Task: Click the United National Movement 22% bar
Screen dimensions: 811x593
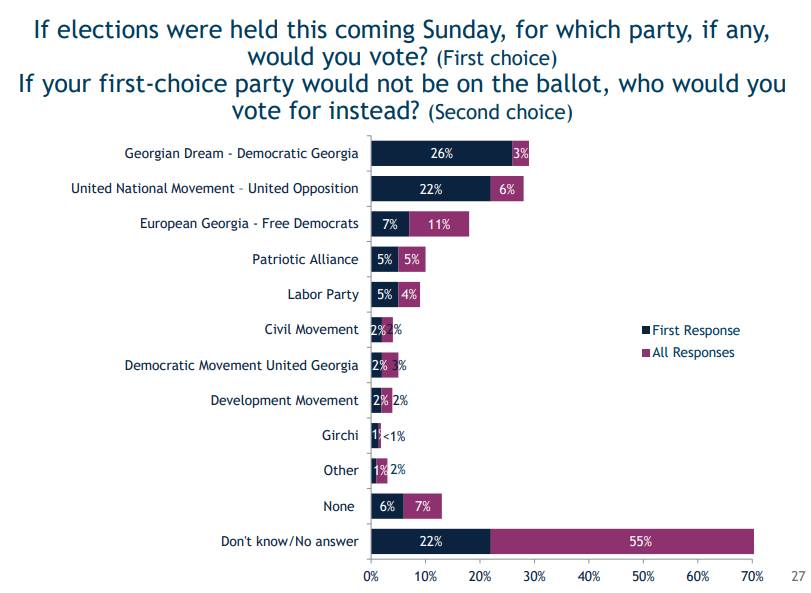Action: click(431, 189)
